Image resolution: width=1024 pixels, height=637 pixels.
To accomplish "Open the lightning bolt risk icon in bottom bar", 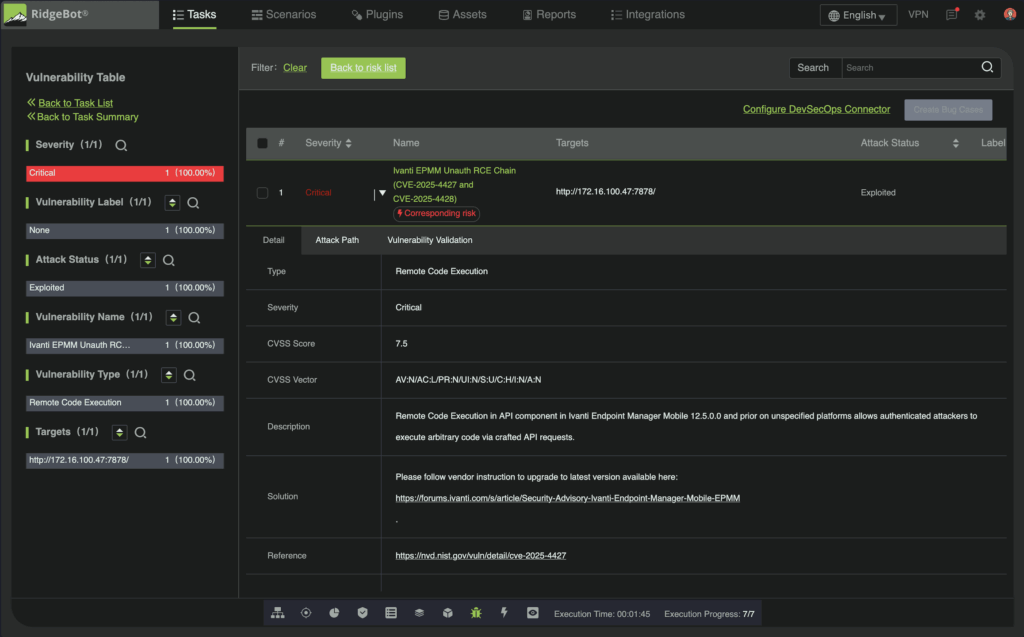I will pos(504,613).
